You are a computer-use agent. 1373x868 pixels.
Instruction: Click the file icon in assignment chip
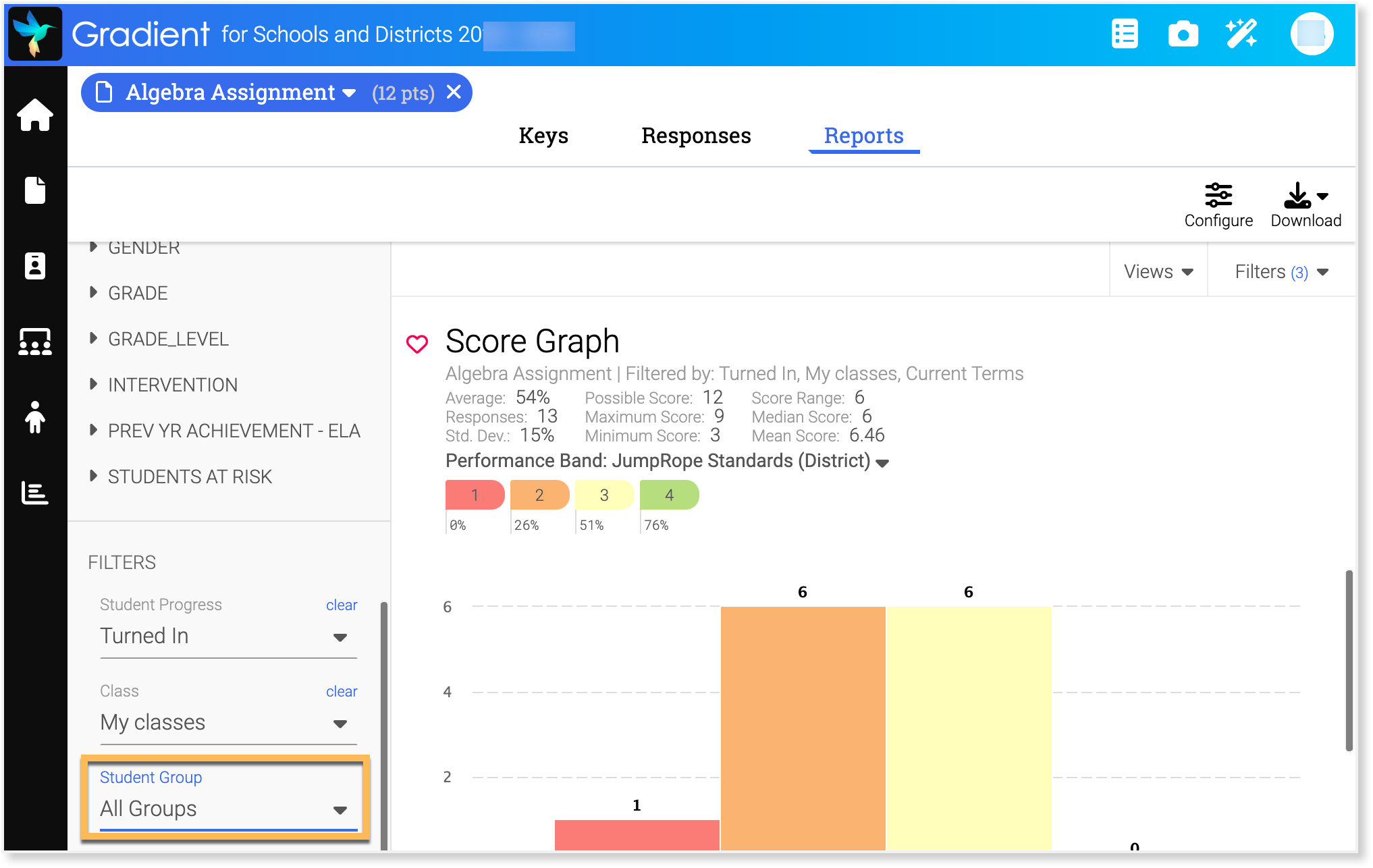click(104, 92)
